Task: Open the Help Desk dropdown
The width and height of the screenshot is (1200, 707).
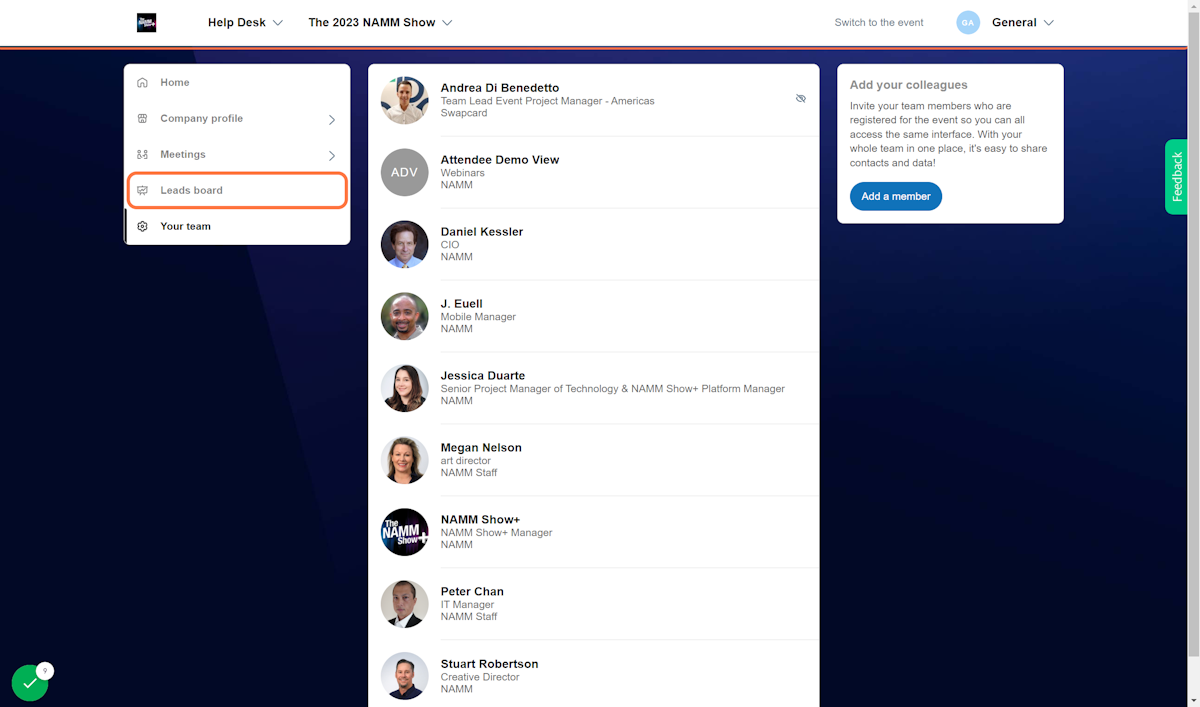Action: point(245,22)
